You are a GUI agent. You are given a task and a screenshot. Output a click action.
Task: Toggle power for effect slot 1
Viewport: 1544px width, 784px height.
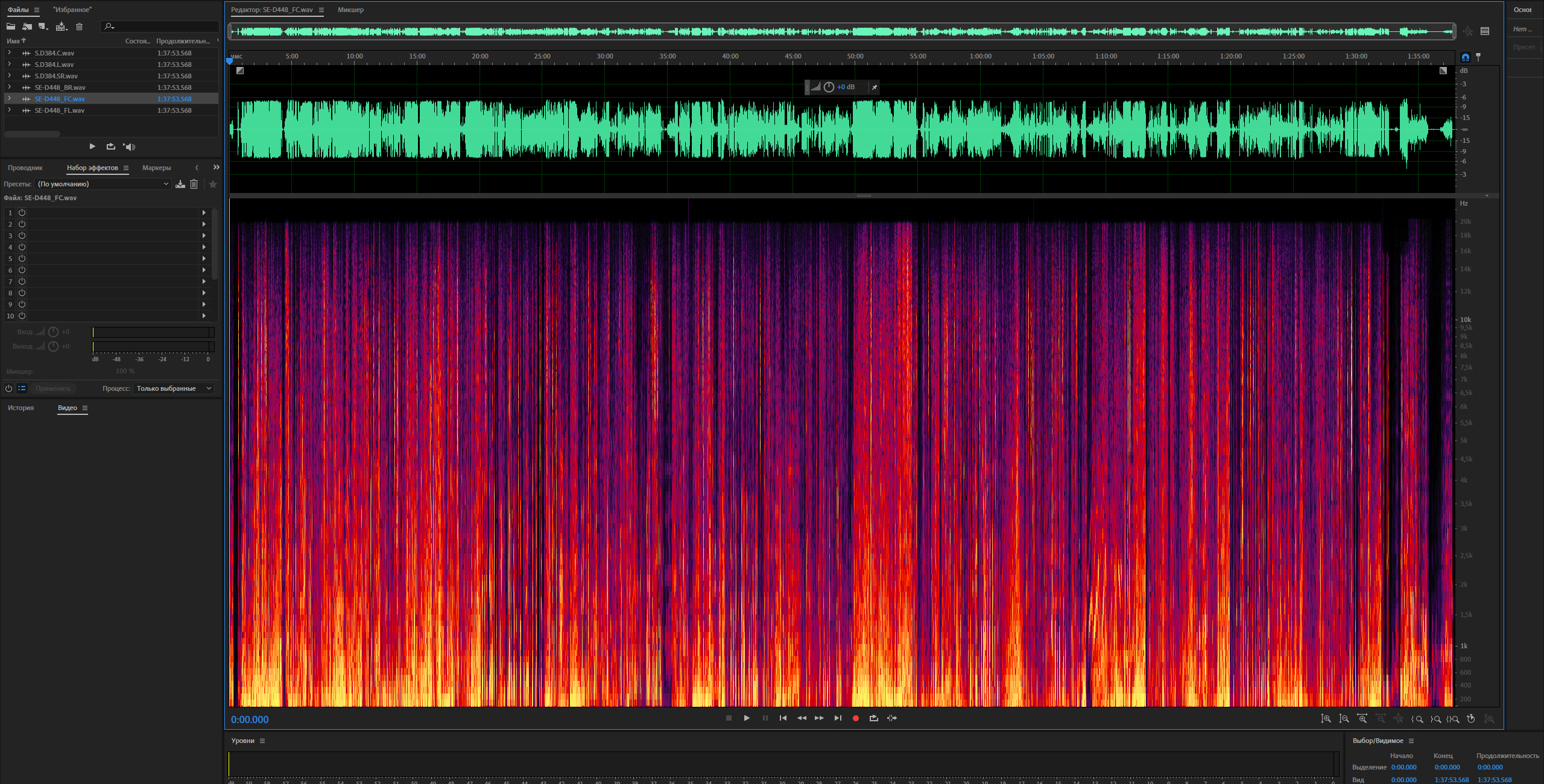(22, 213)
